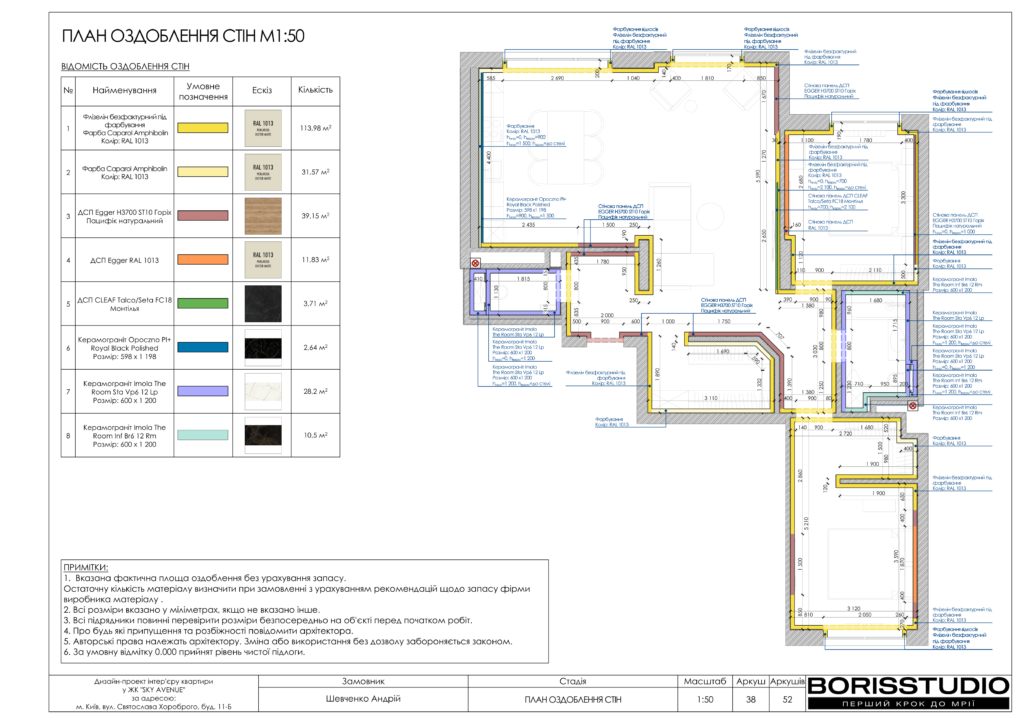Select the pale yellow swatch in legend row 2

204,172
